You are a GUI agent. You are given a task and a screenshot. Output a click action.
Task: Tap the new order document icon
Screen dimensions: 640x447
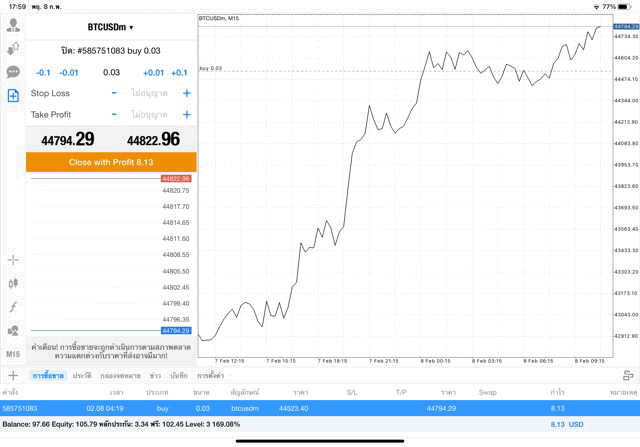point(13,95)
